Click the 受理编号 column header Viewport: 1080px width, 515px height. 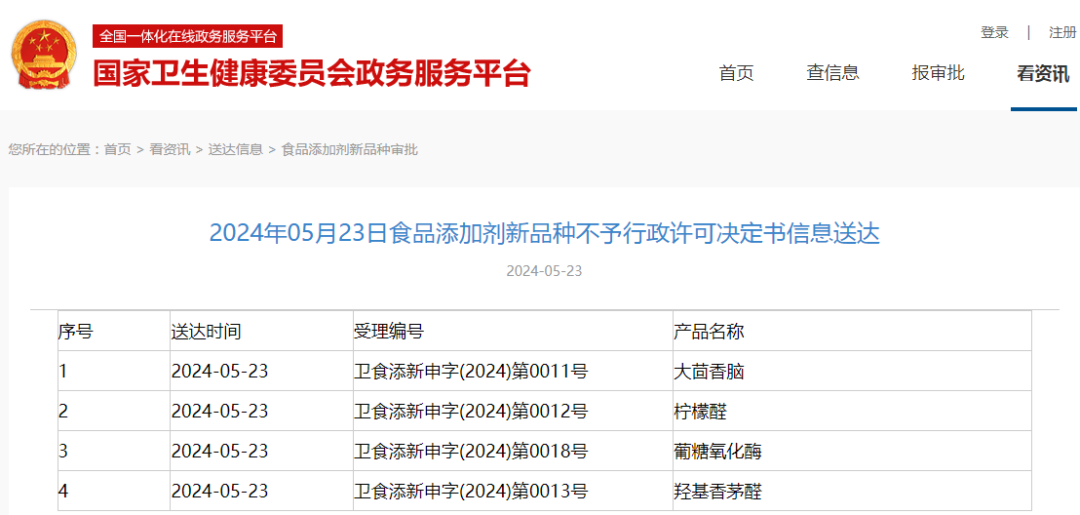coord(388,331)
